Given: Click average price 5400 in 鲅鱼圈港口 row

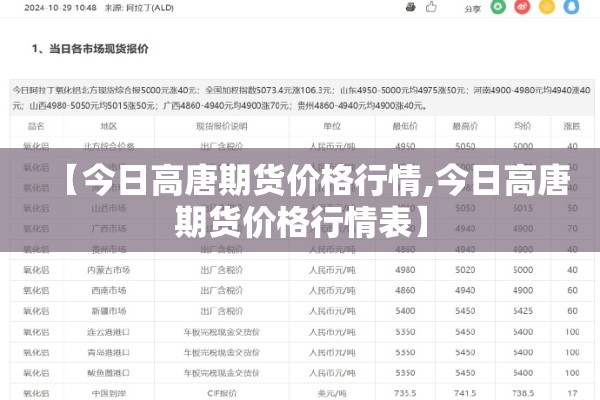Looking at the screenshot, I should coord(523,373).
